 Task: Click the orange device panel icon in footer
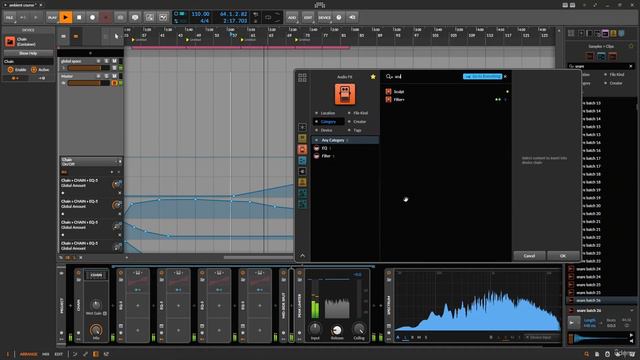tap(96, 354)
